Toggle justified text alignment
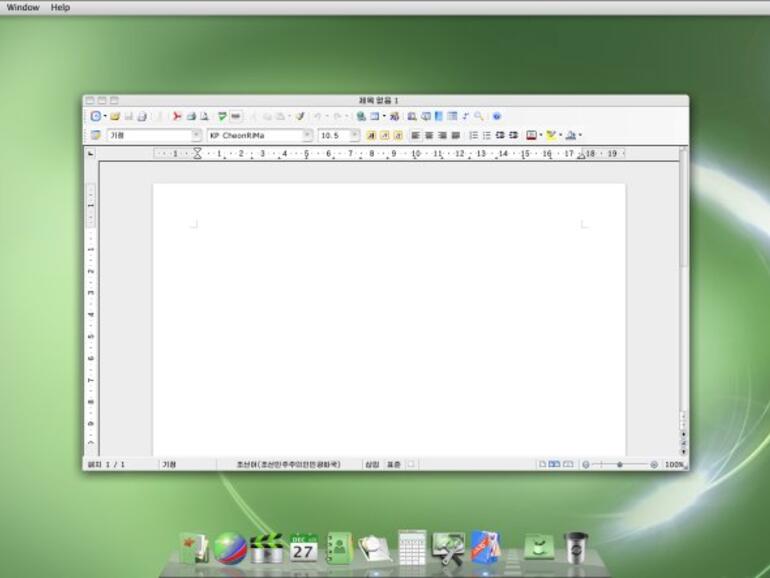 click(455, 135)
